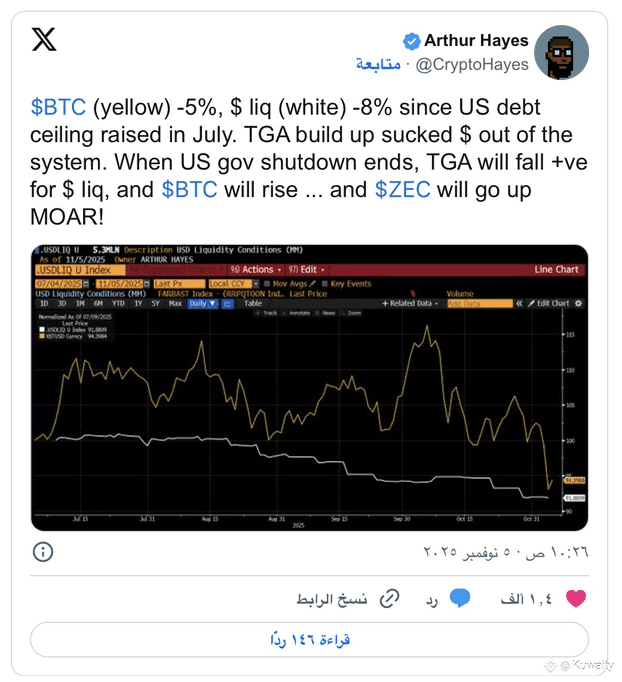Open the Actions dropdown in the chart
This screenshot has height=682, width=622.
point(254,270)
